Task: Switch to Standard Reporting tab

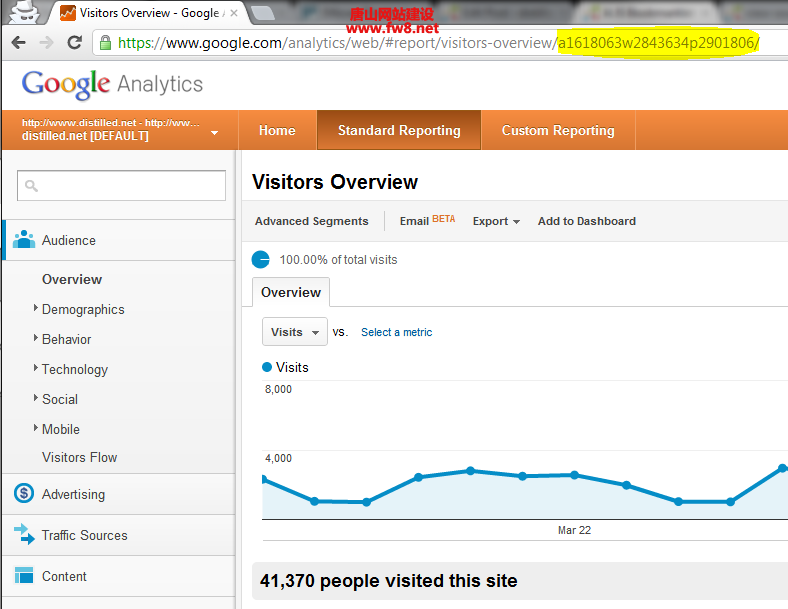Action: tap(399, 130)
